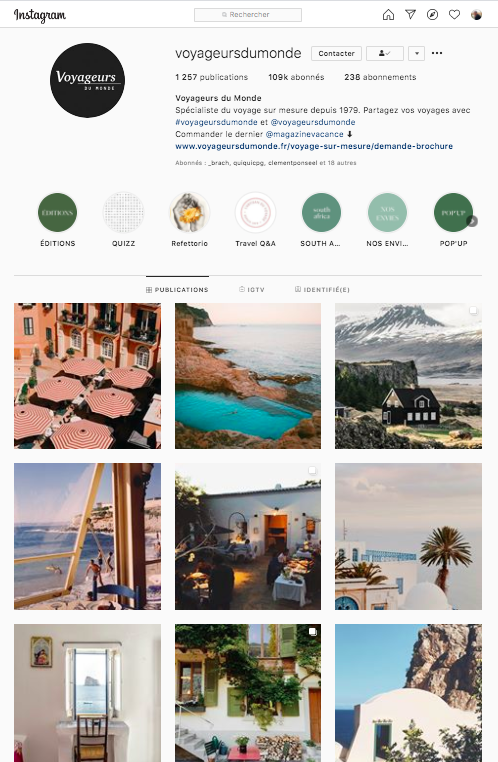The width and height of the screenshot is (498, 762).
Task: Select the PUBLICATIONS tab
Action: click(x=177, y=290)
